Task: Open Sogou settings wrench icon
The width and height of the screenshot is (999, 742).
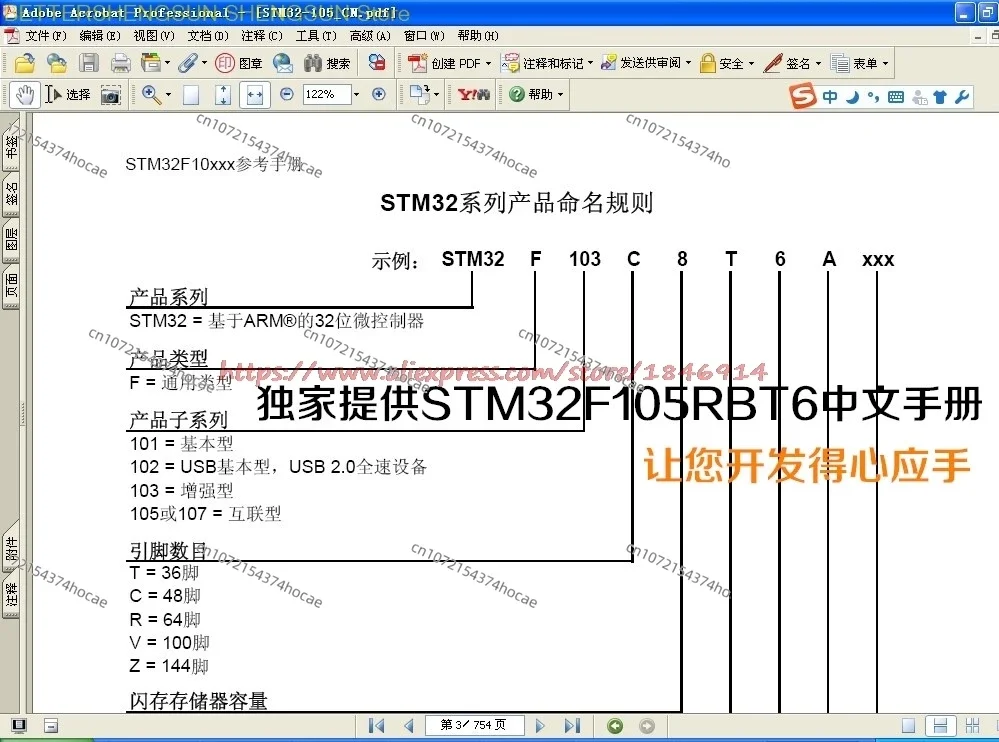Action: click(962, 97)
